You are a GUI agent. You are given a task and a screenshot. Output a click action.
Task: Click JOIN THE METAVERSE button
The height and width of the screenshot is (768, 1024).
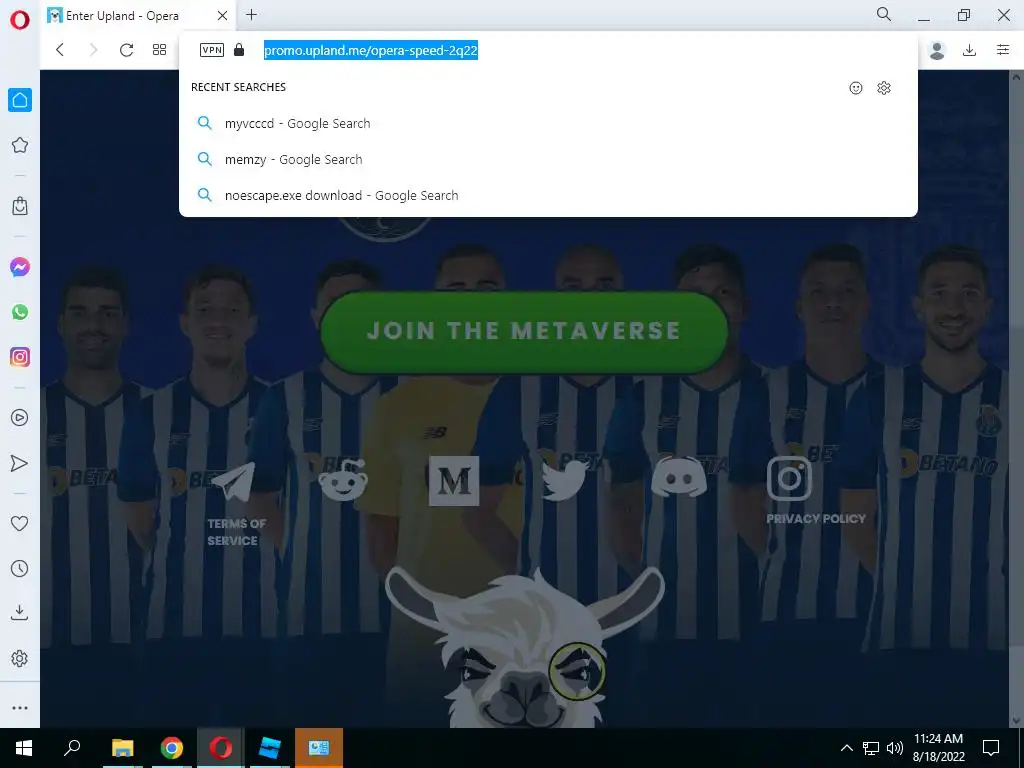(524, 331)
